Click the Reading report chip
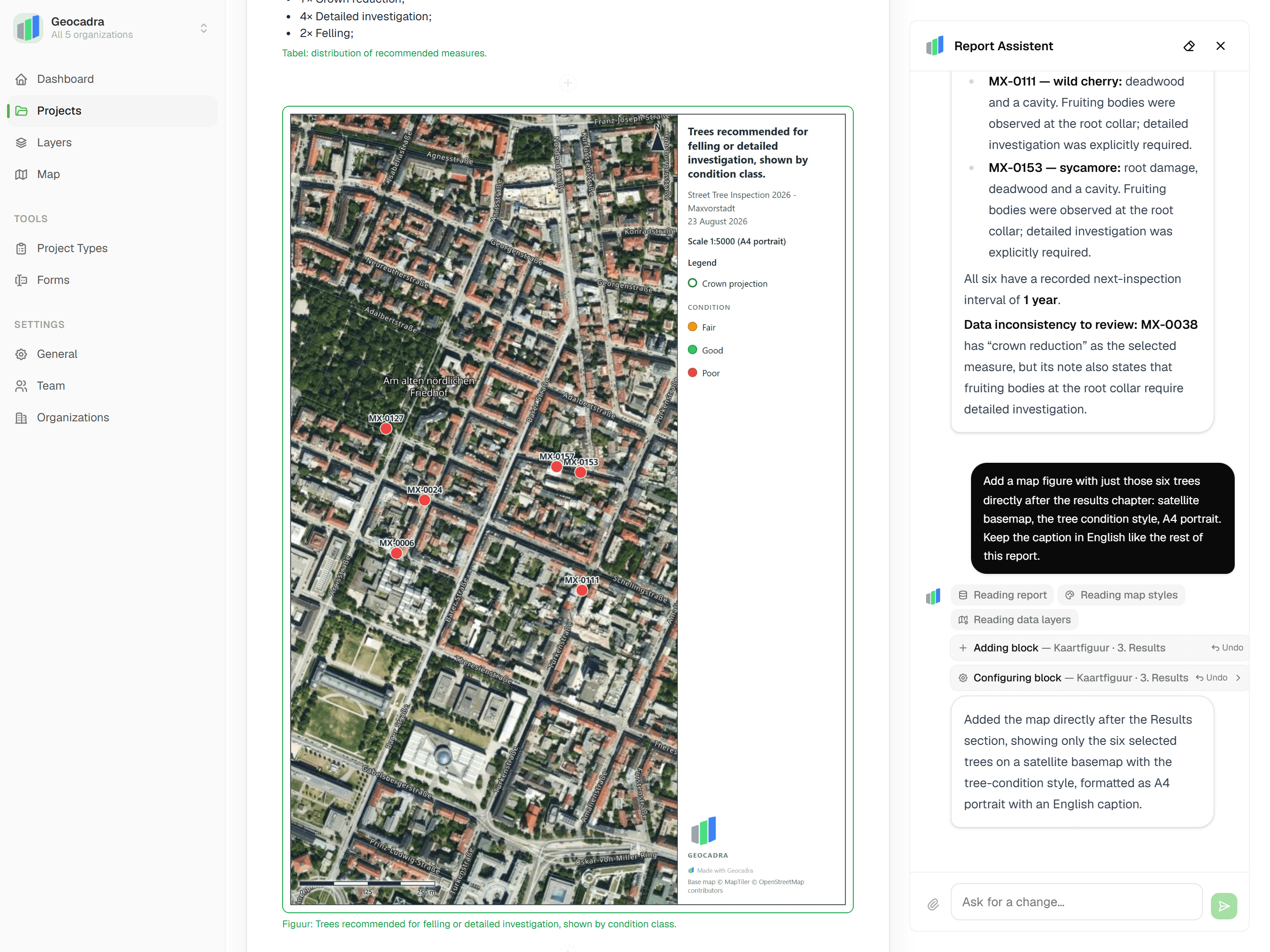The image size is (1270, 952). 1002,595
